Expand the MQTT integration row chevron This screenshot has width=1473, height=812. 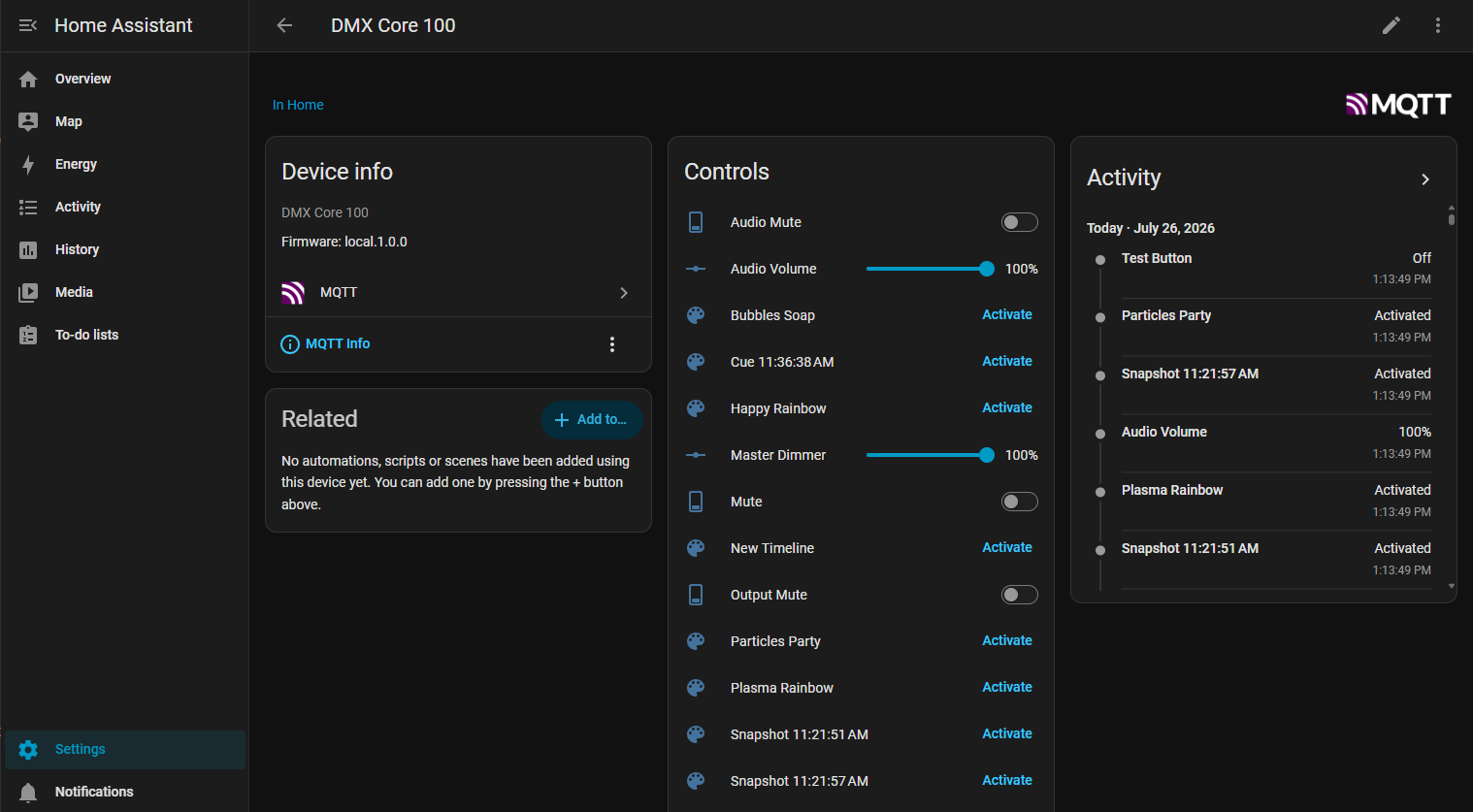(x=624, y=293)
